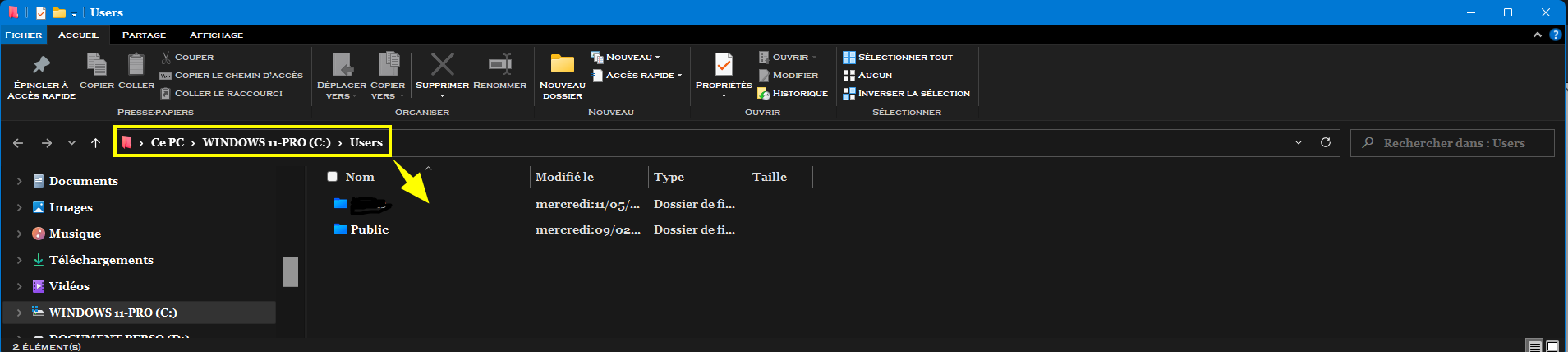
Task: Open the Copier vers dropdown
Action: point(388,77)
